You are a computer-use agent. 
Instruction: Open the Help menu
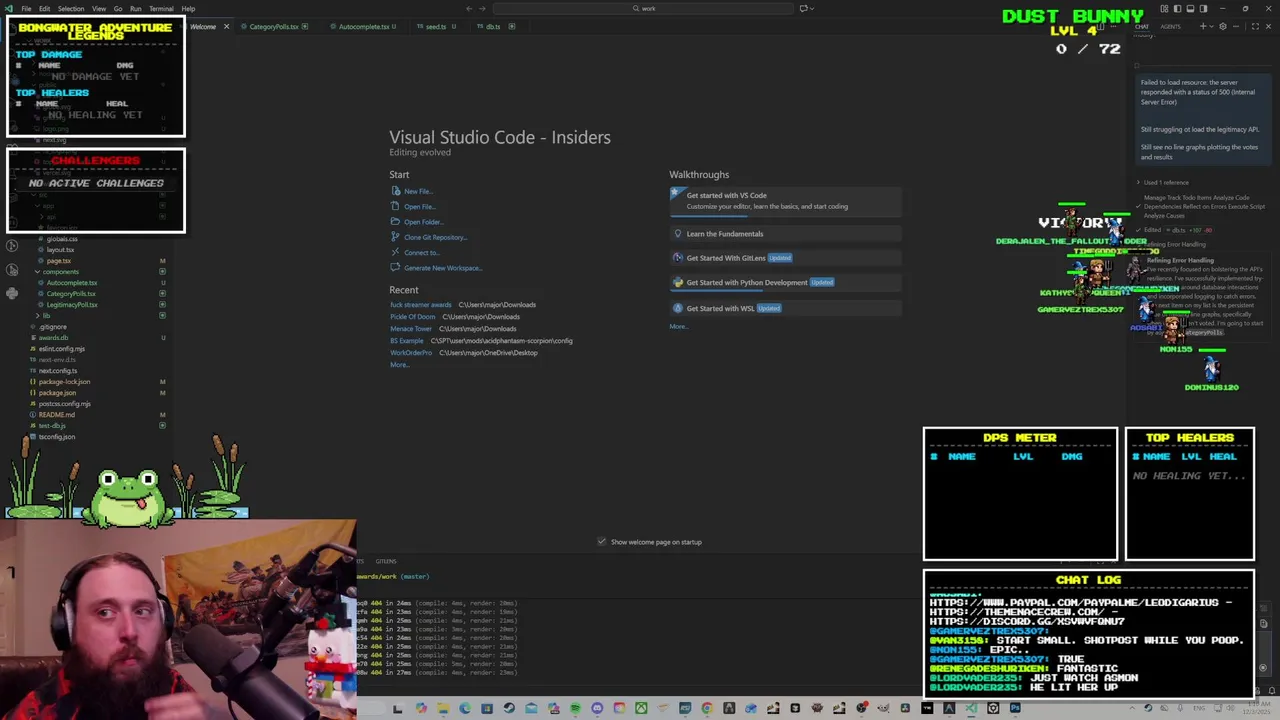[188, 8]
